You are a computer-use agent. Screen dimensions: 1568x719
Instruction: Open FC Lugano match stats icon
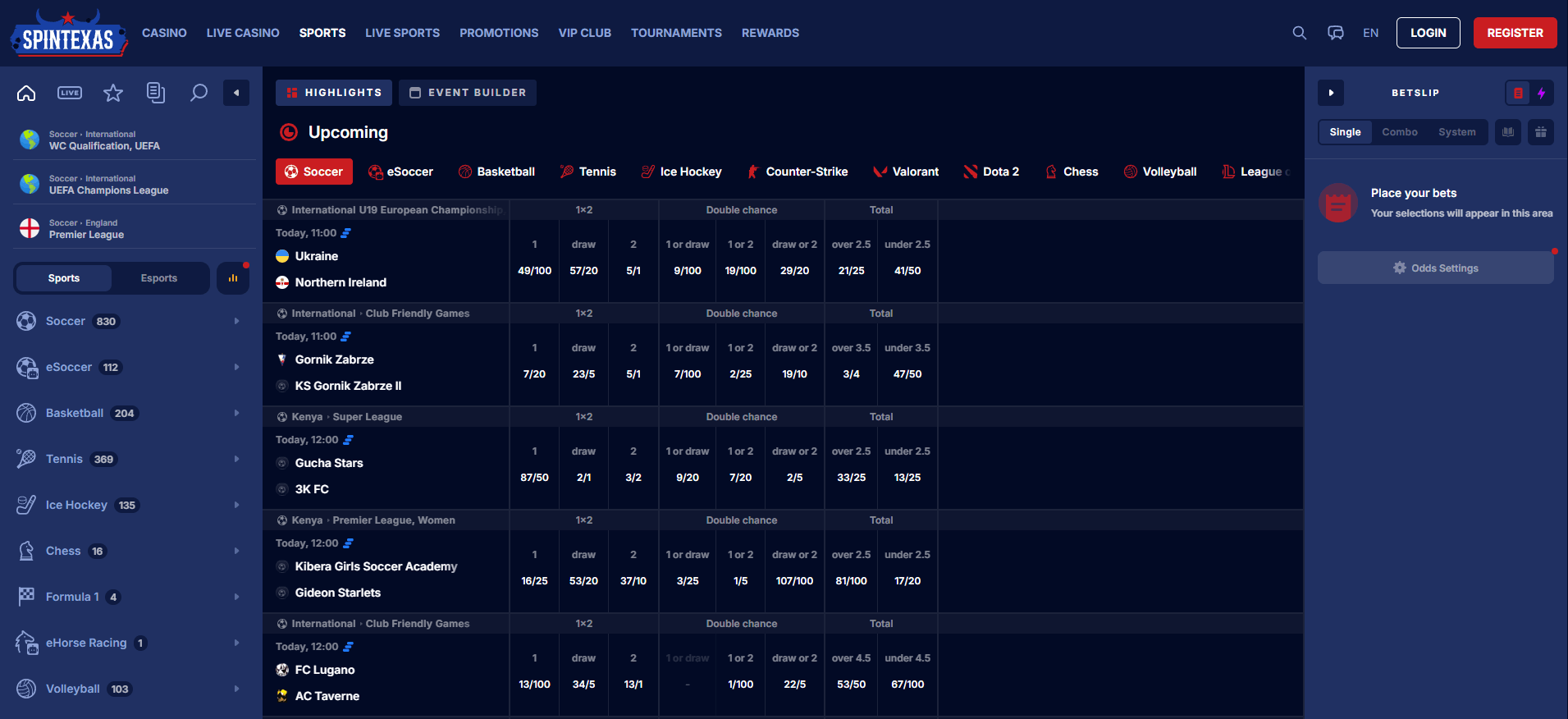(x=349, y=647)
